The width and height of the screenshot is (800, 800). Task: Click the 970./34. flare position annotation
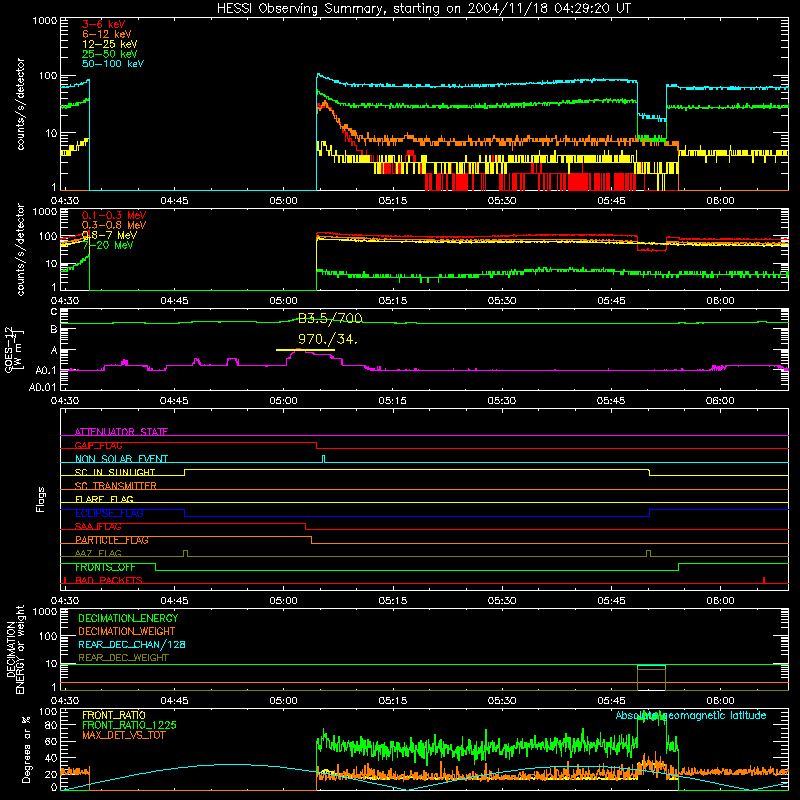[328, 339]
